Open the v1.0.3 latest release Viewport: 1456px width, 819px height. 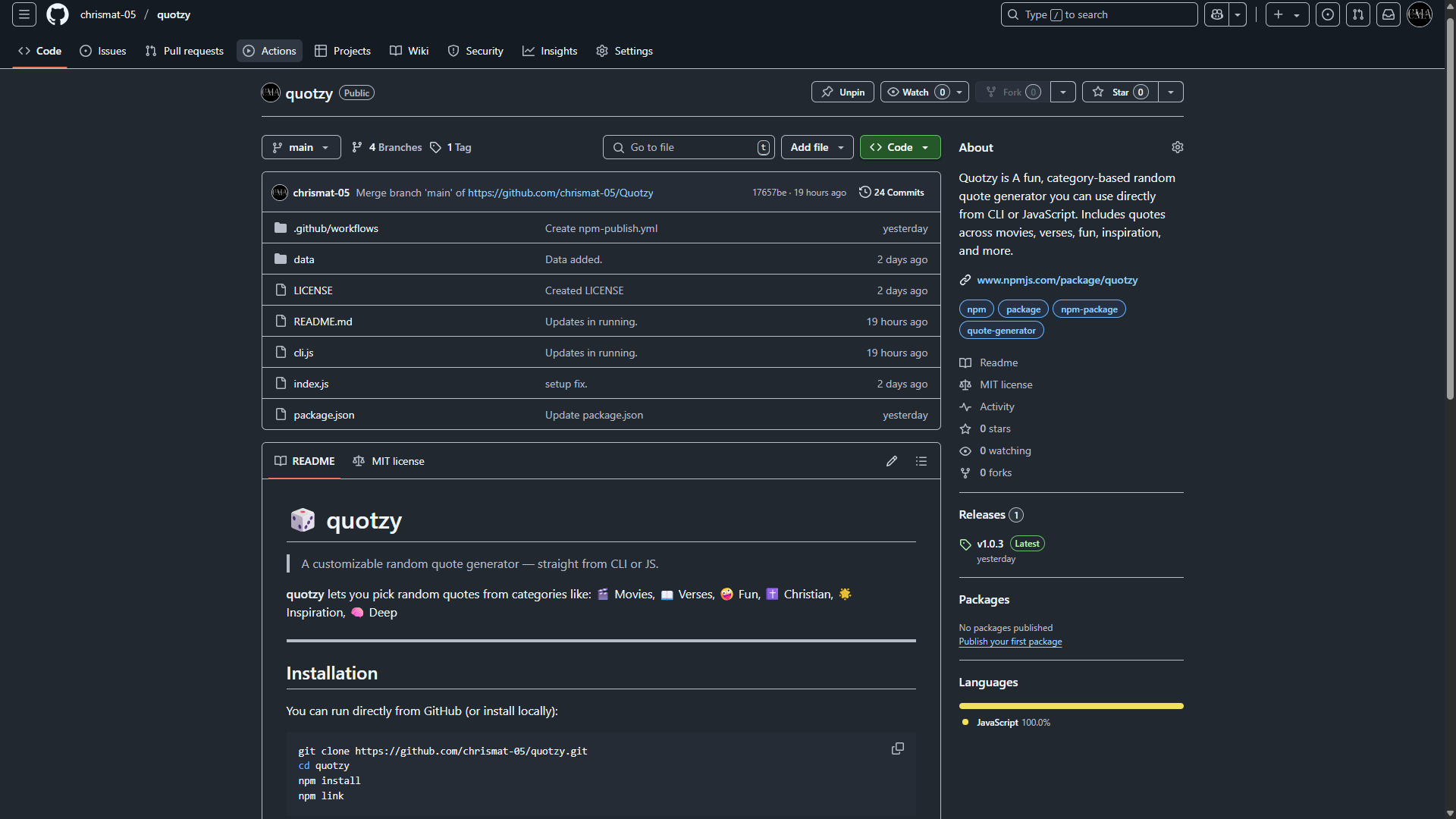[990, 544]
